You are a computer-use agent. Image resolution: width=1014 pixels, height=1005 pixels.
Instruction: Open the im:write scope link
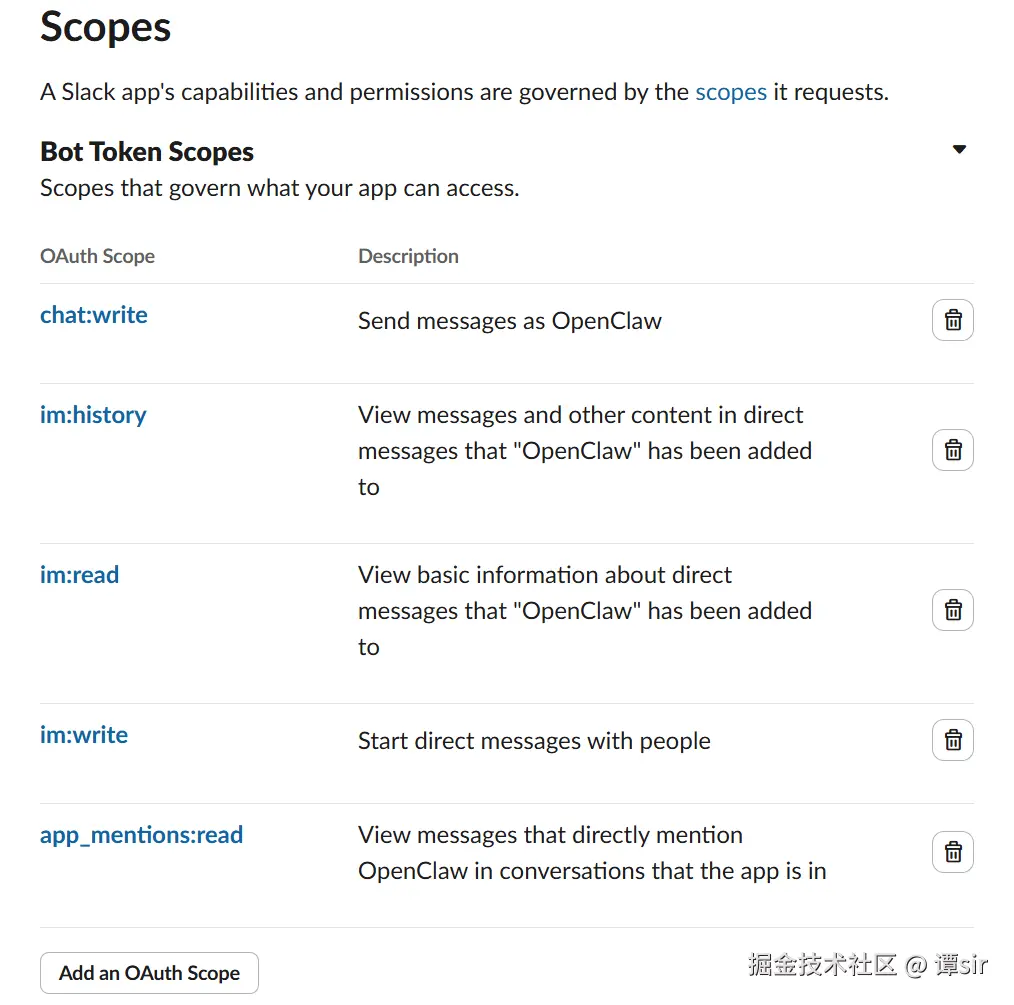click(84, 735)
